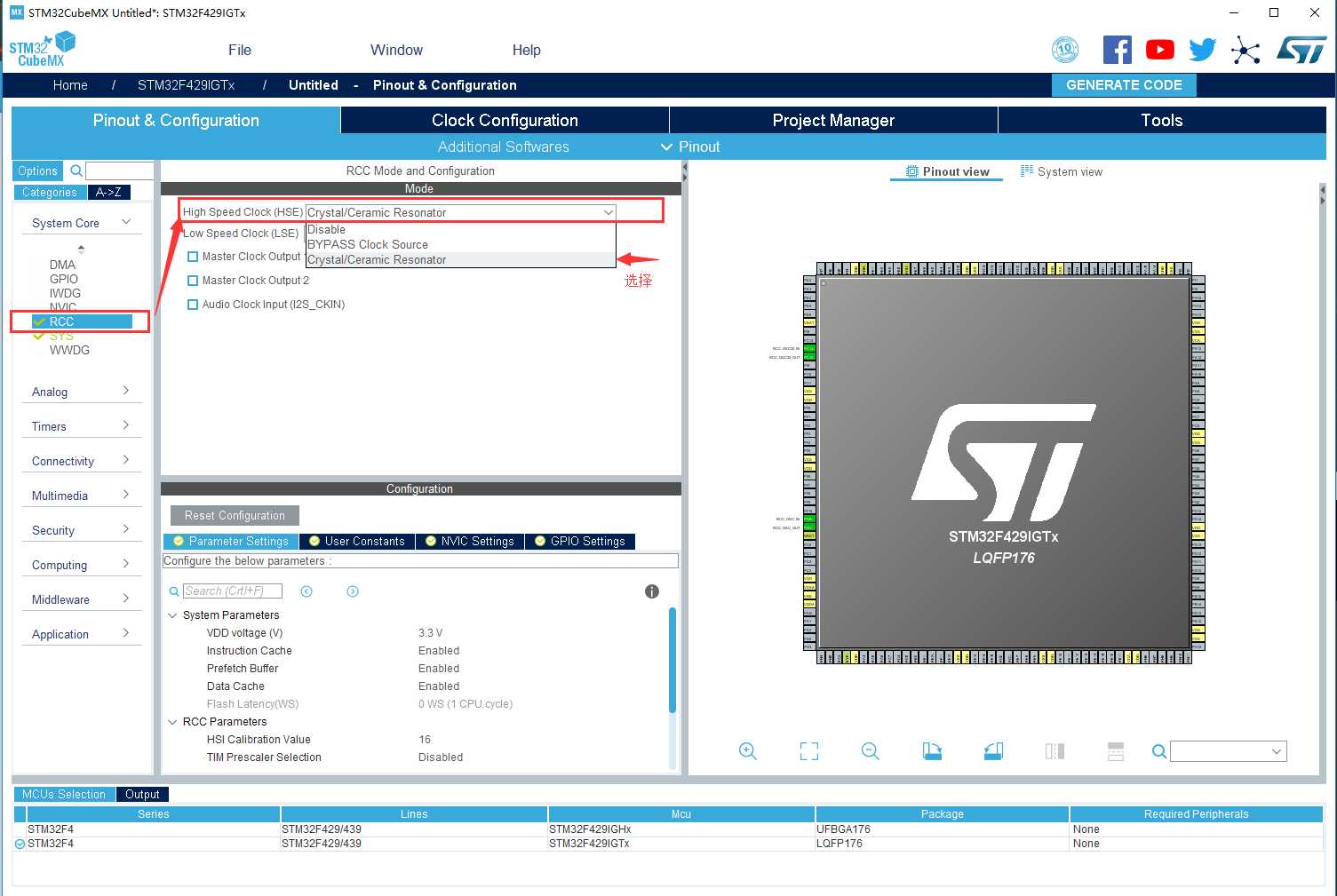
Task: Click the ST logo icon
Action: (1301, 50)
